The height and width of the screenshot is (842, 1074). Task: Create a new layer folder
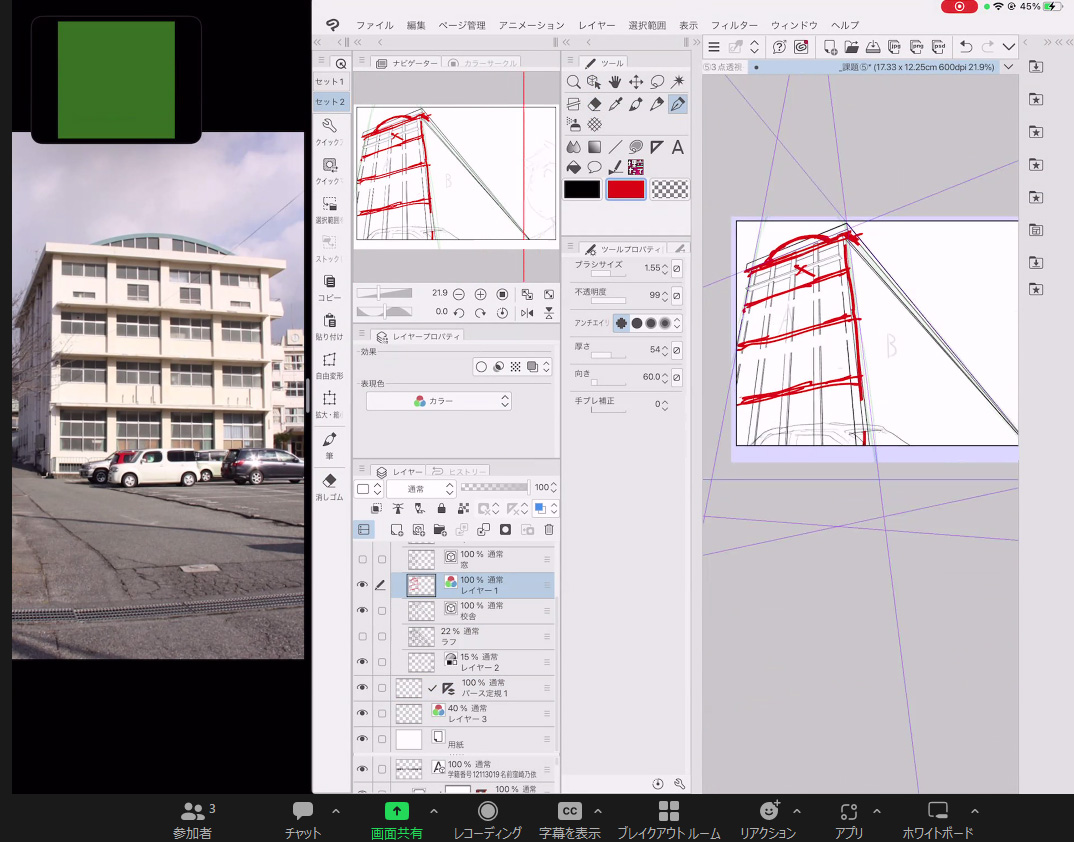(x=440, y=530)
